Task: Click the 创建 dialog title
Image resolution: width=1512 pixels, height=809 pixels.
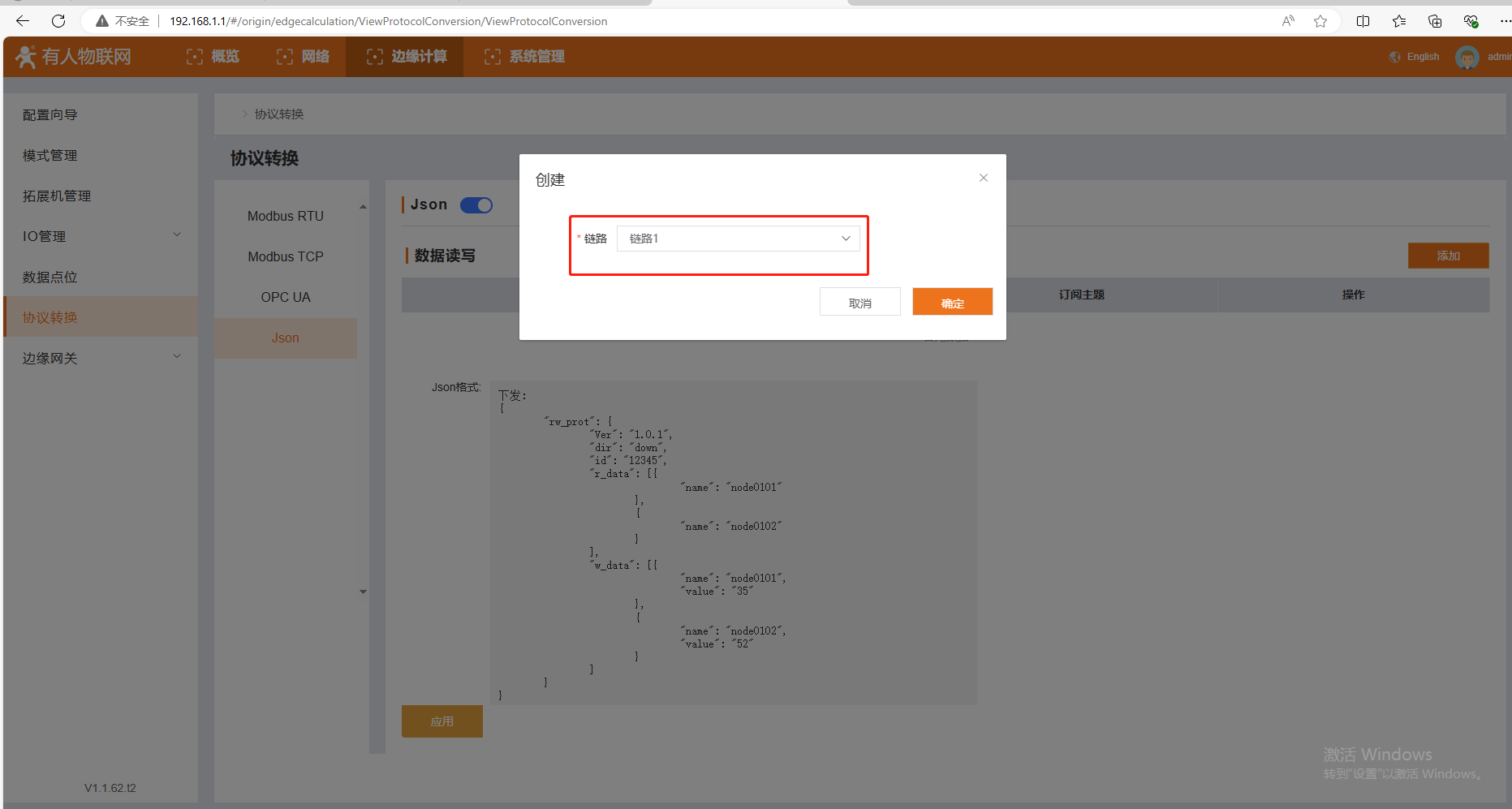Action: (550, 180)
